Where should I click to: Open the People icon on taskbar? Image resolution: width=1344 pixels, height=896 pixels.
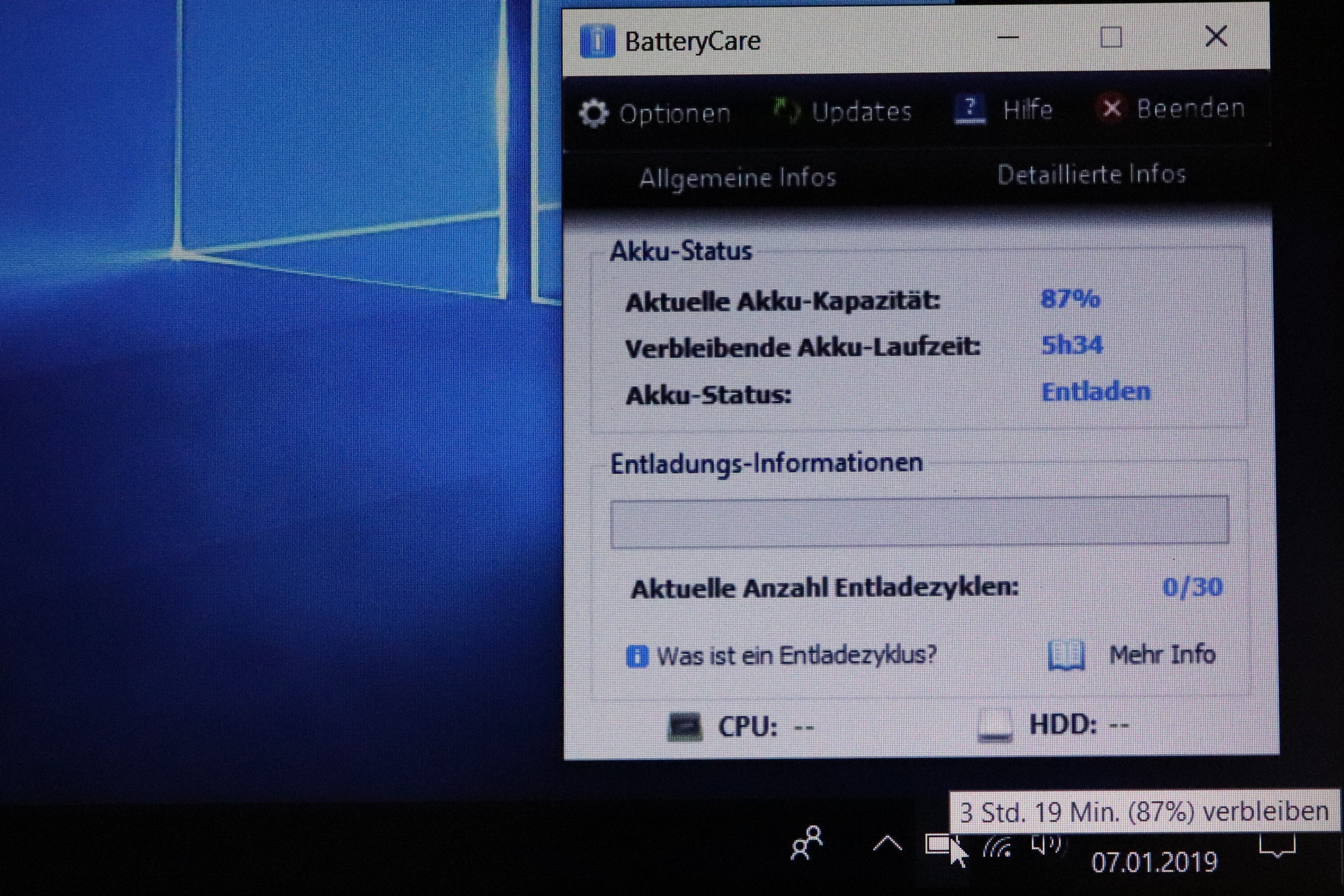point(806,843)
